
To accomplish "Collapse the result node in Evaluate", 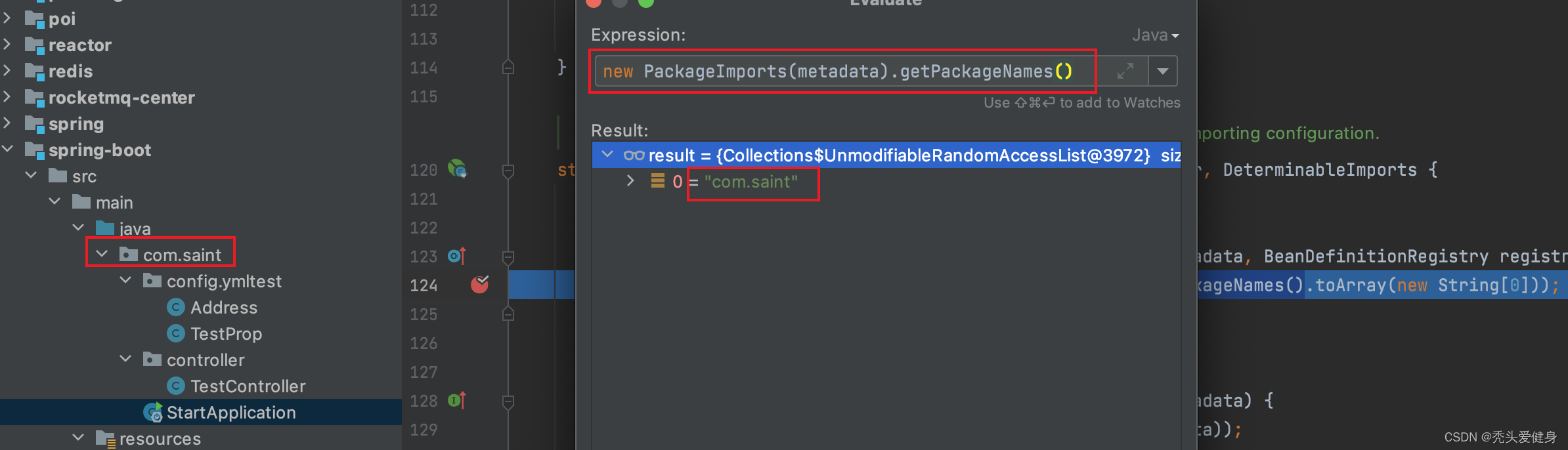I will 607,155.
